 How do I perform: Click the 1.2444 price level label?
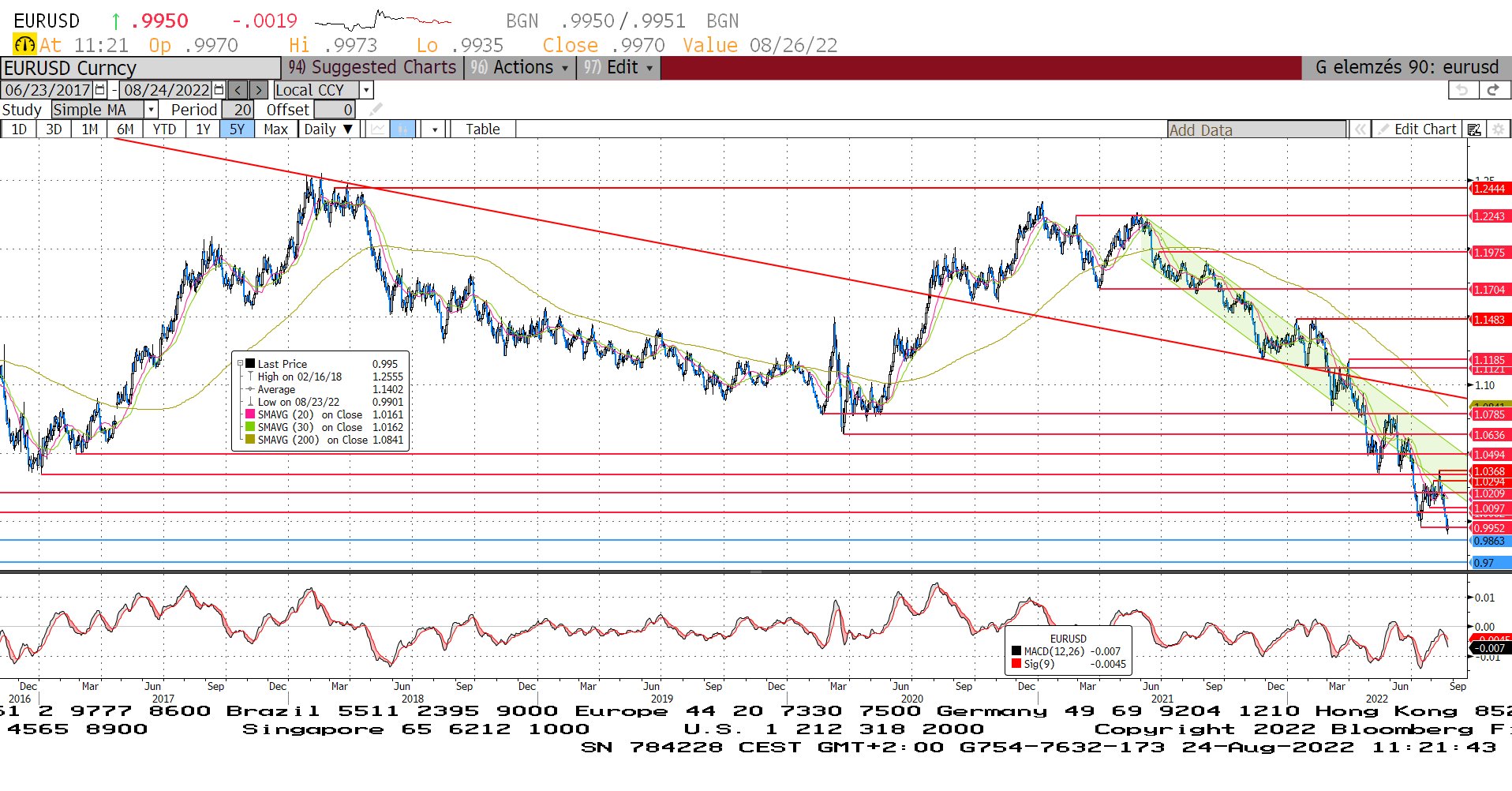point(1490,189)
